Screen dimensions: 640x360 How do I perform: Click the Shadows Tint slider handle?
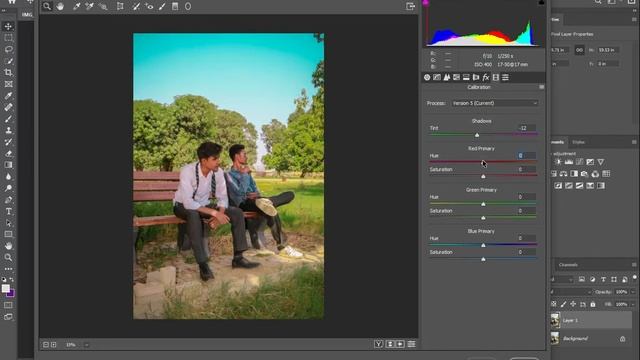pyautogui.click(x=477, y=135)
